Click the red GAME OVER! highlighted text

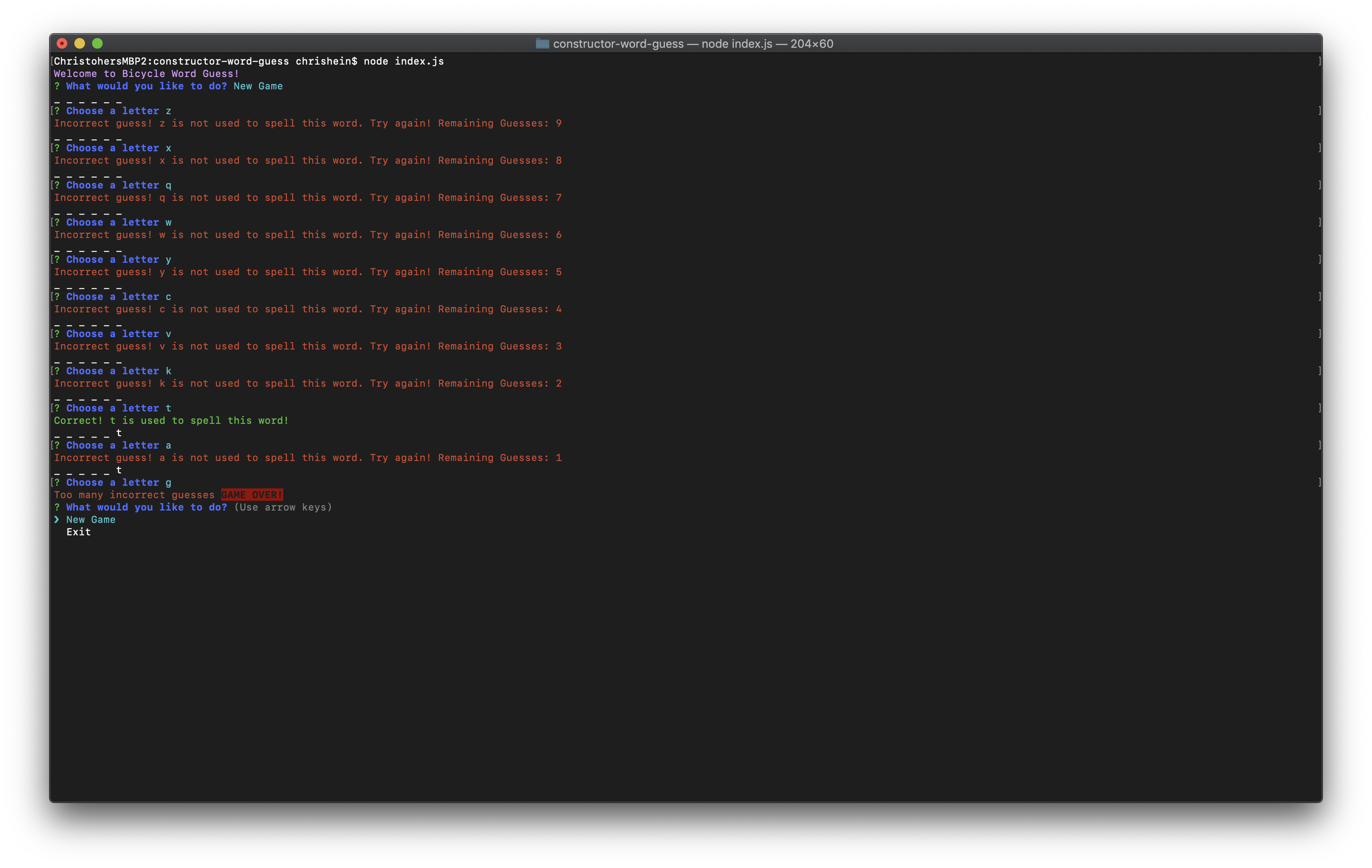pos(252,495)
